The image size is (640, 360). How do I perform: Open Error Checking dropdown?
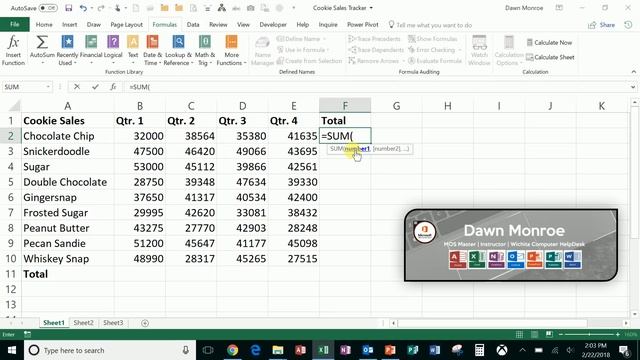click(x=435, y=50)
